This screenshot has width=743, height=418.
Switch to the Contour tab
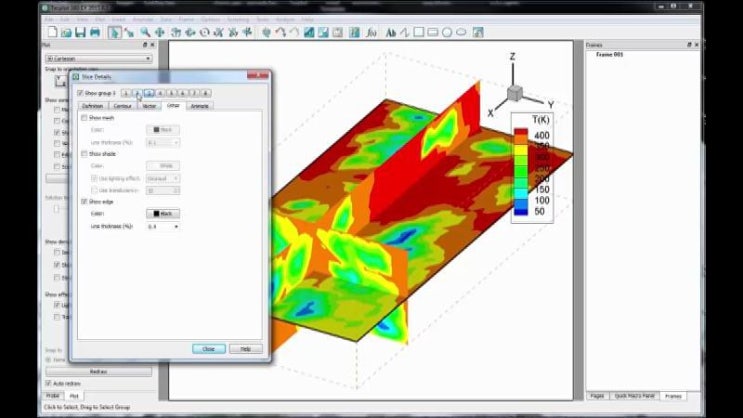point(122,105)
